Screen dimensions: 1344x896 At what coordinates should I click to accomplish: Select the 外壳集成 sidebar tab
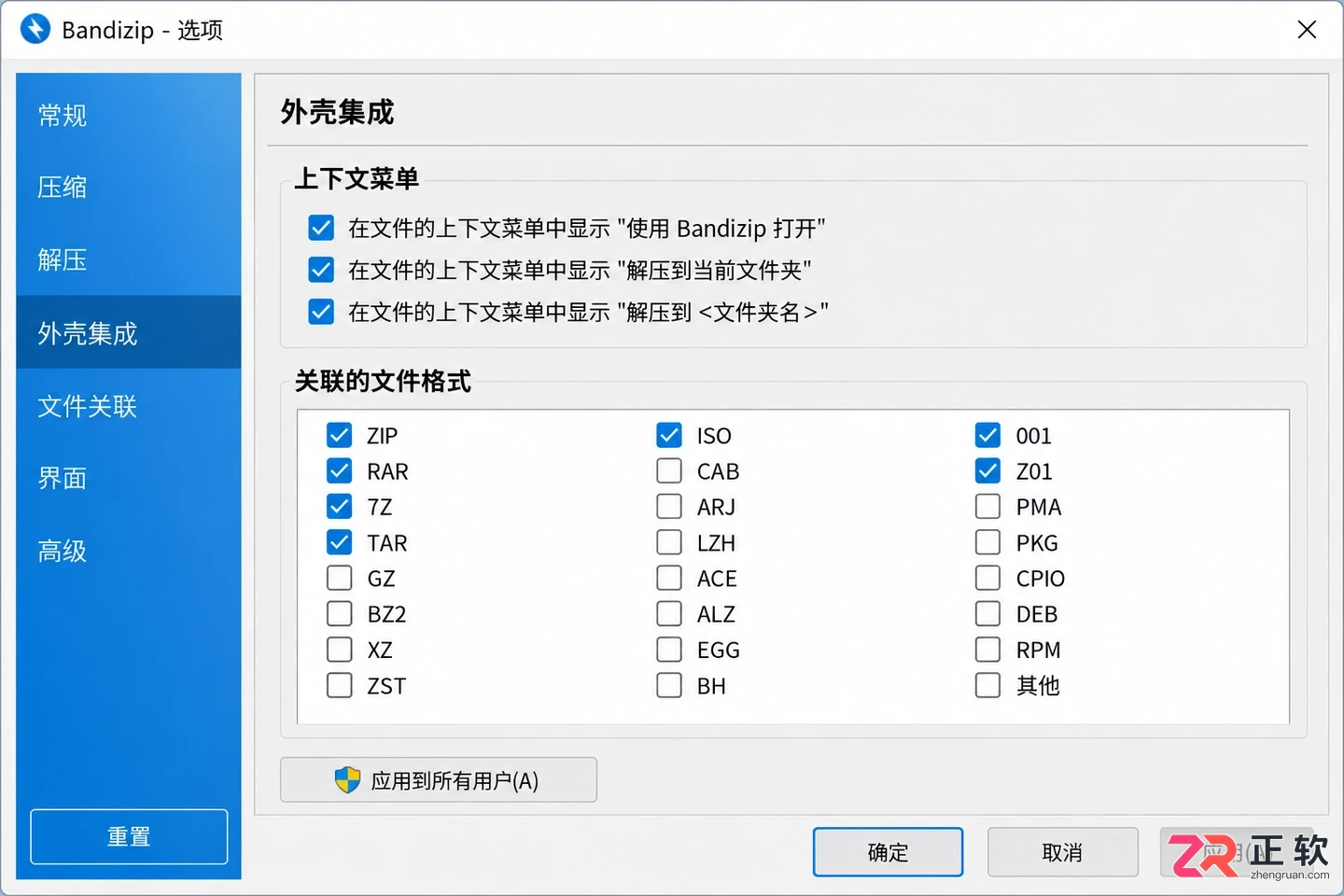129,332
